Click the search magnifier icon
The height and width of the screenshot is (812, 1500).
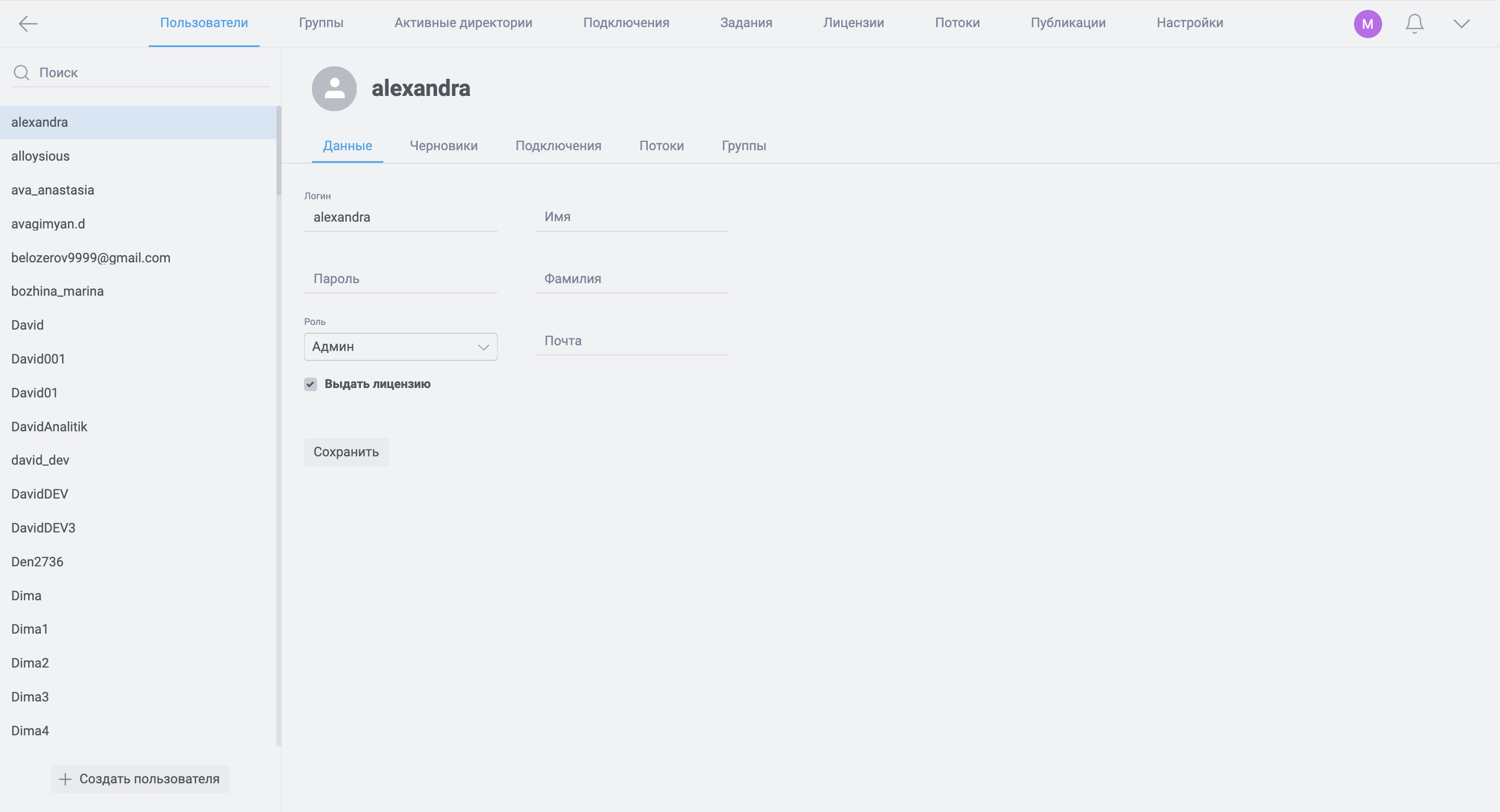21,73
